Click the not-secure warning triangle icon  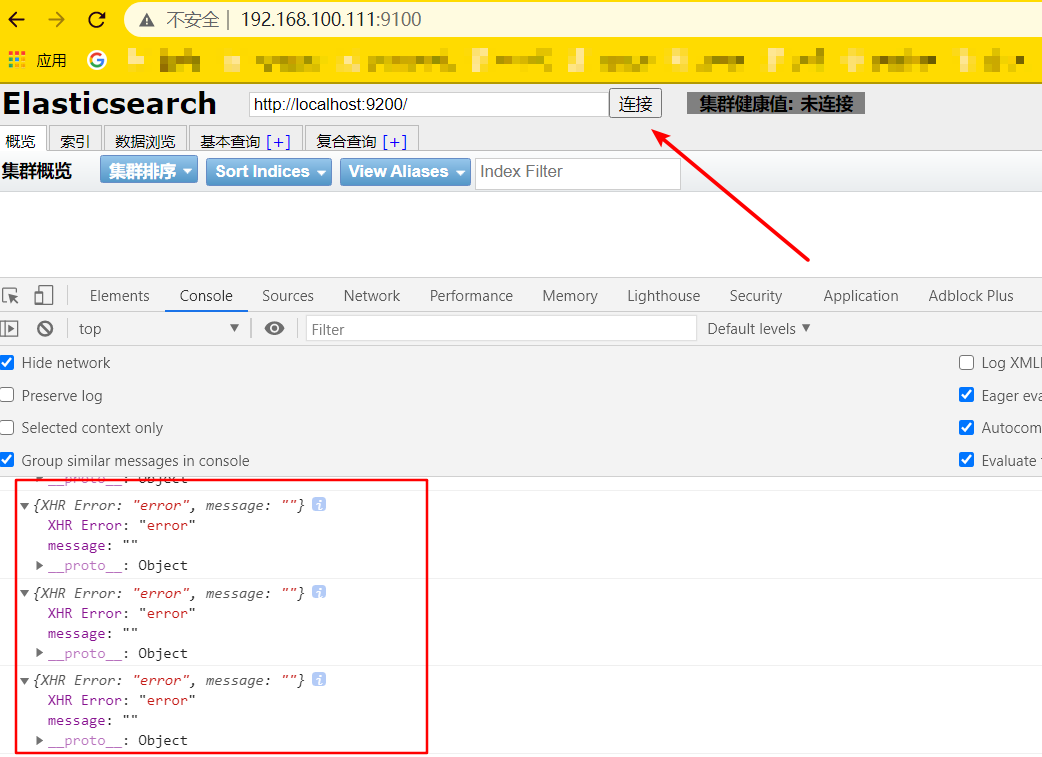point(147,21)
